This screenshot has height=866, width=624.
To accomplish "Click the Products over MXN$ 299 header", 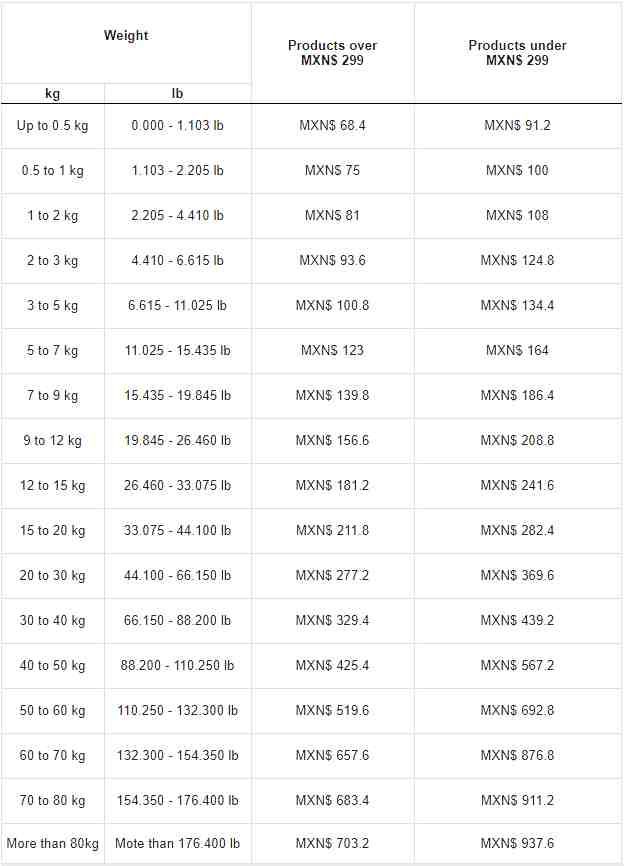I will pyautogui.click(x=332, y=52).
